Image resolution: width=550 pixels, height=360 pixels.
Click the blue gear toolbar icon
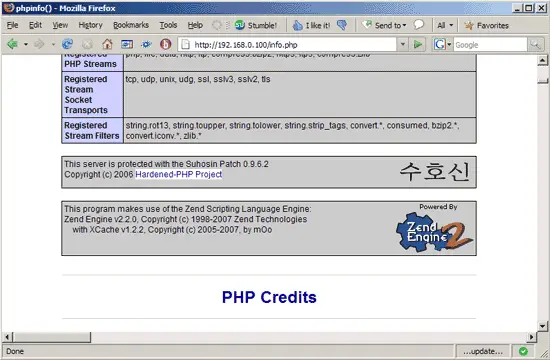tap(146, 44)
